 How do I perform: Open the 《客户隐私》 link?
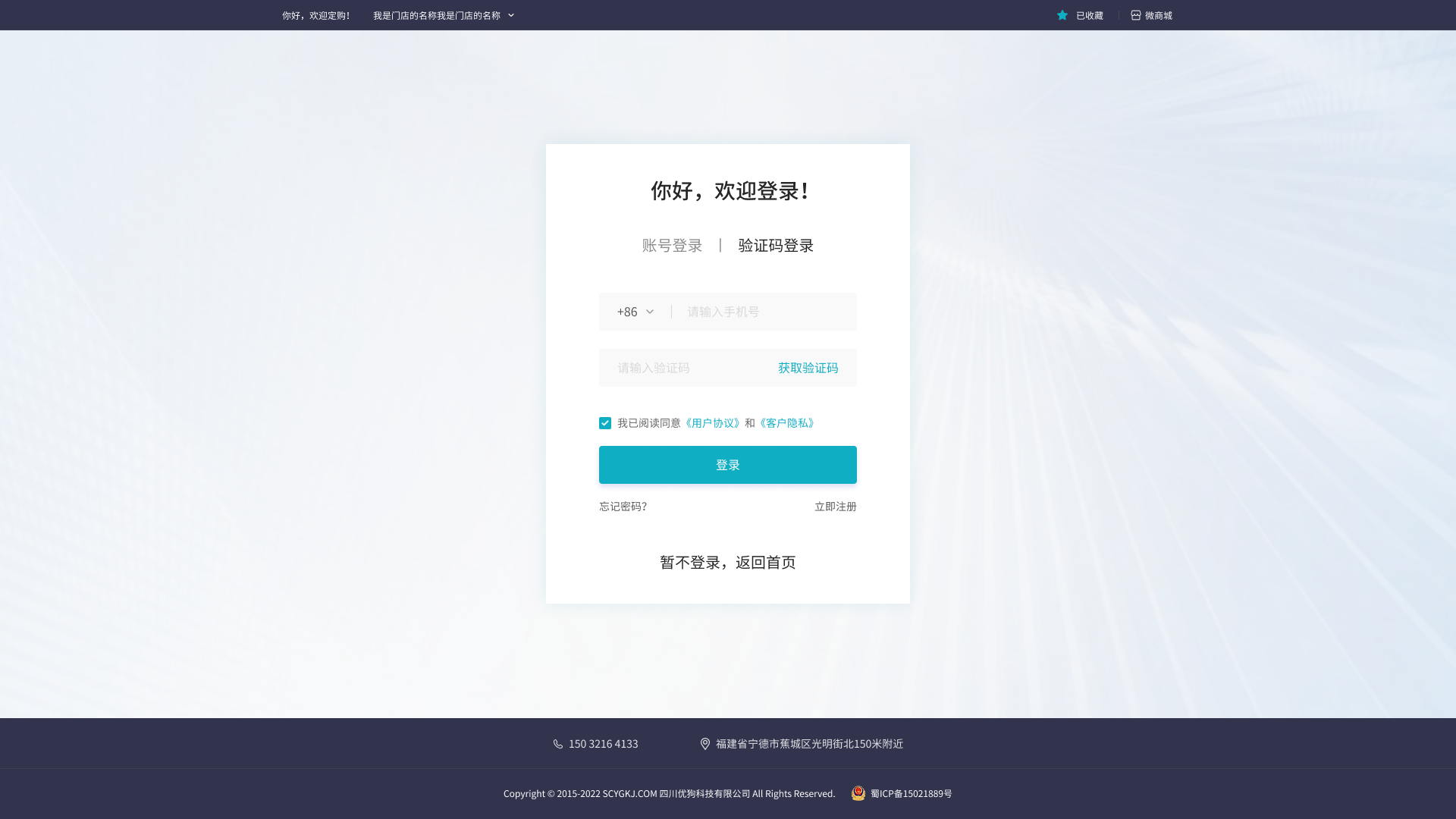tap(786, 423)
